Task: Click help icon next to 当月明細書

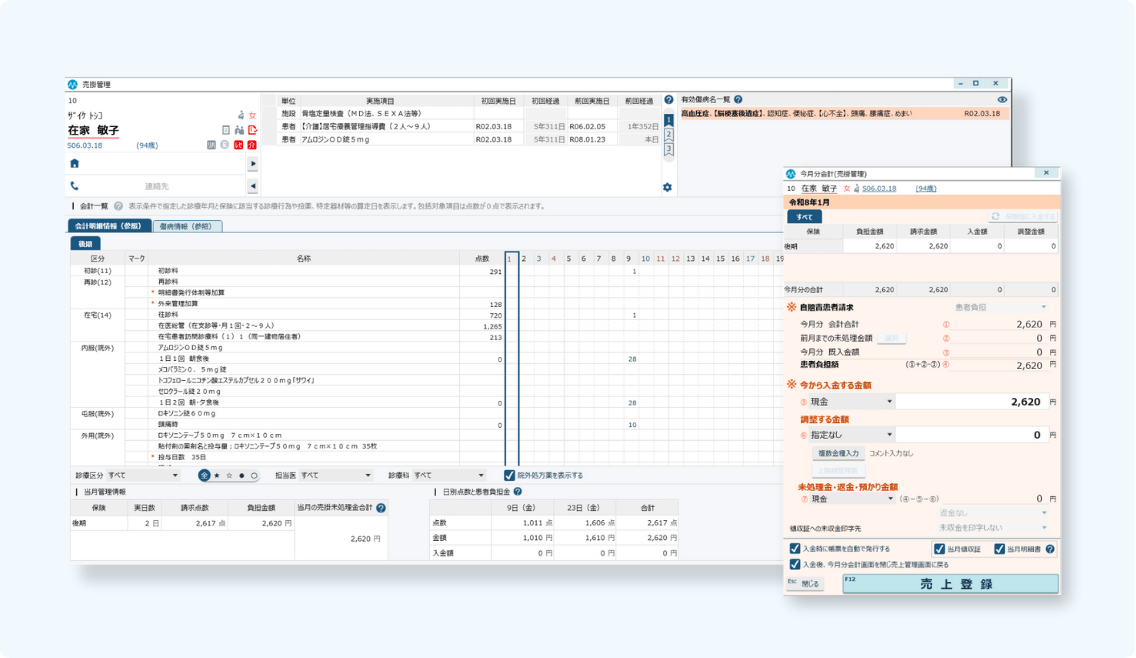Action: tap(1050, 549)
